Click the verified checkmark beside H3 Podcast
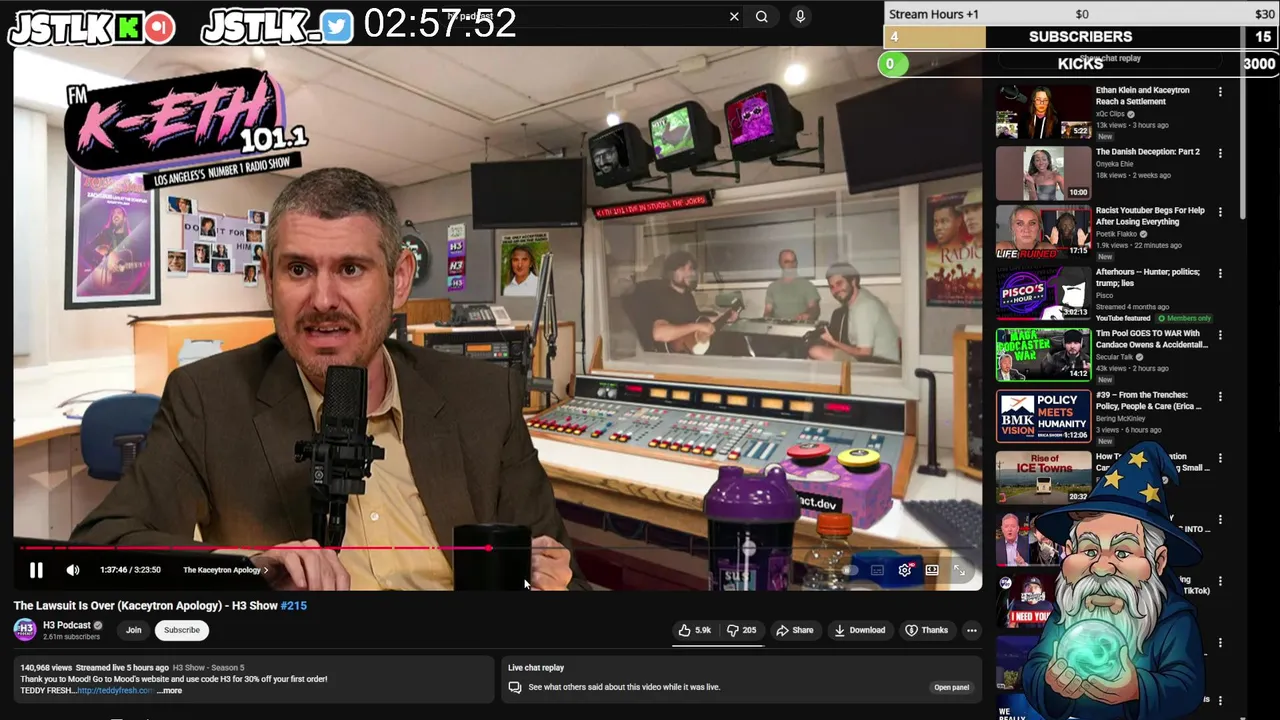This screenshot has height=720, width=1280. click(98, 625)
